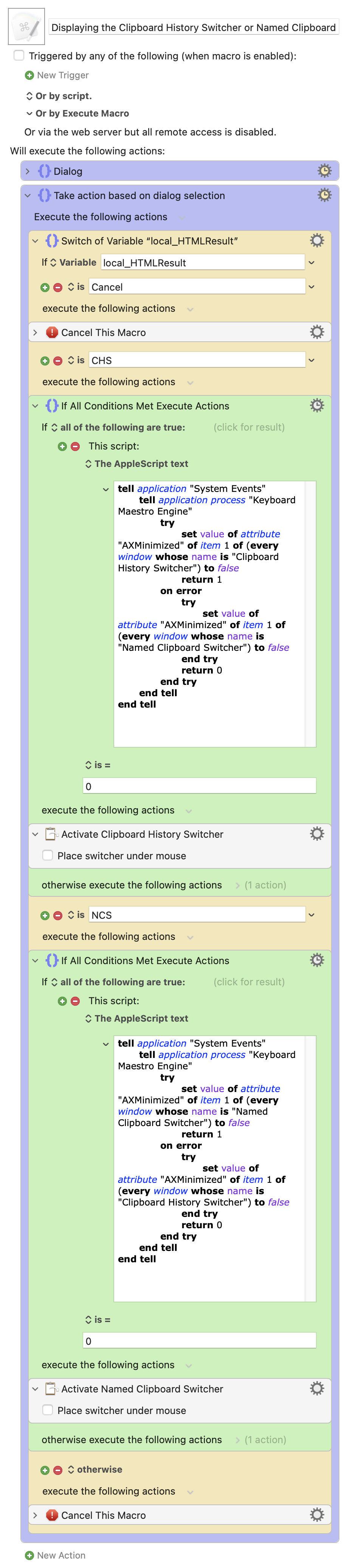Screen dimensions: 347x1568
Task: Enable Place switcher under mouse for Named Switcher
Action: pyautogui.click(x=47, y=1410)
